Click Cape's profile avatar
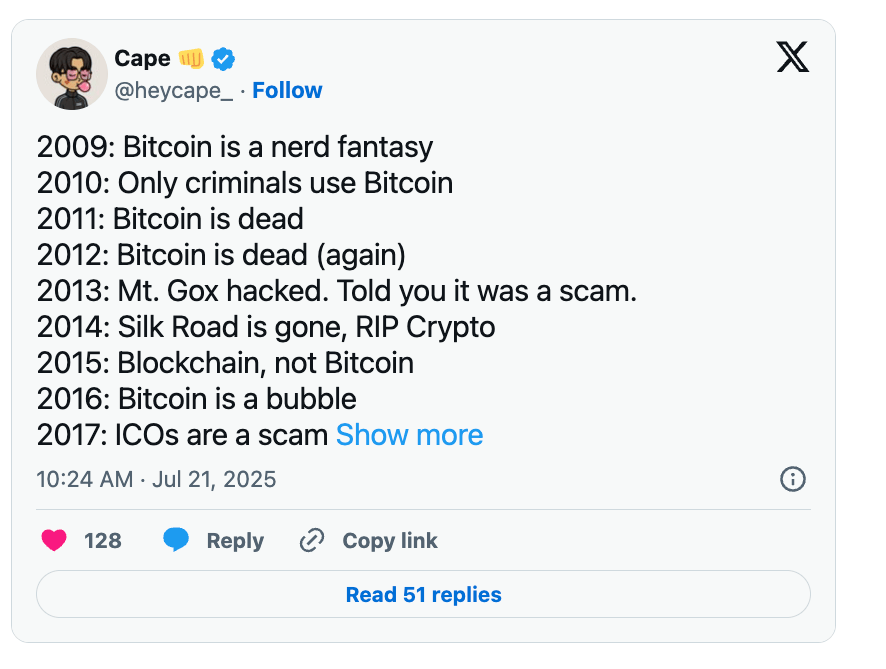The image size is (886, 669). pyautogui.click(x=71, y=74)
